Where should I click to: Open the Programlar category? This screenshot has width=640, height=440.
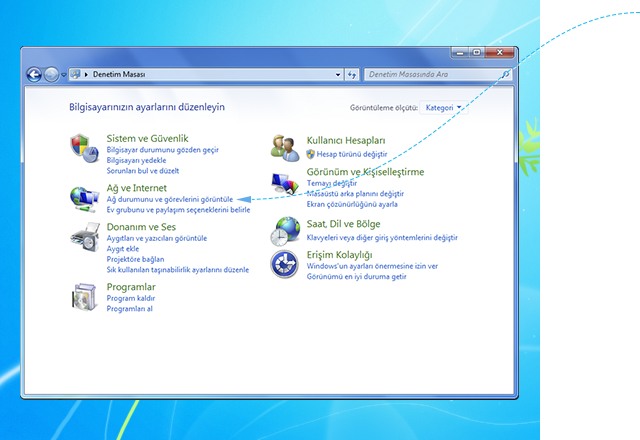pos(131,287)
